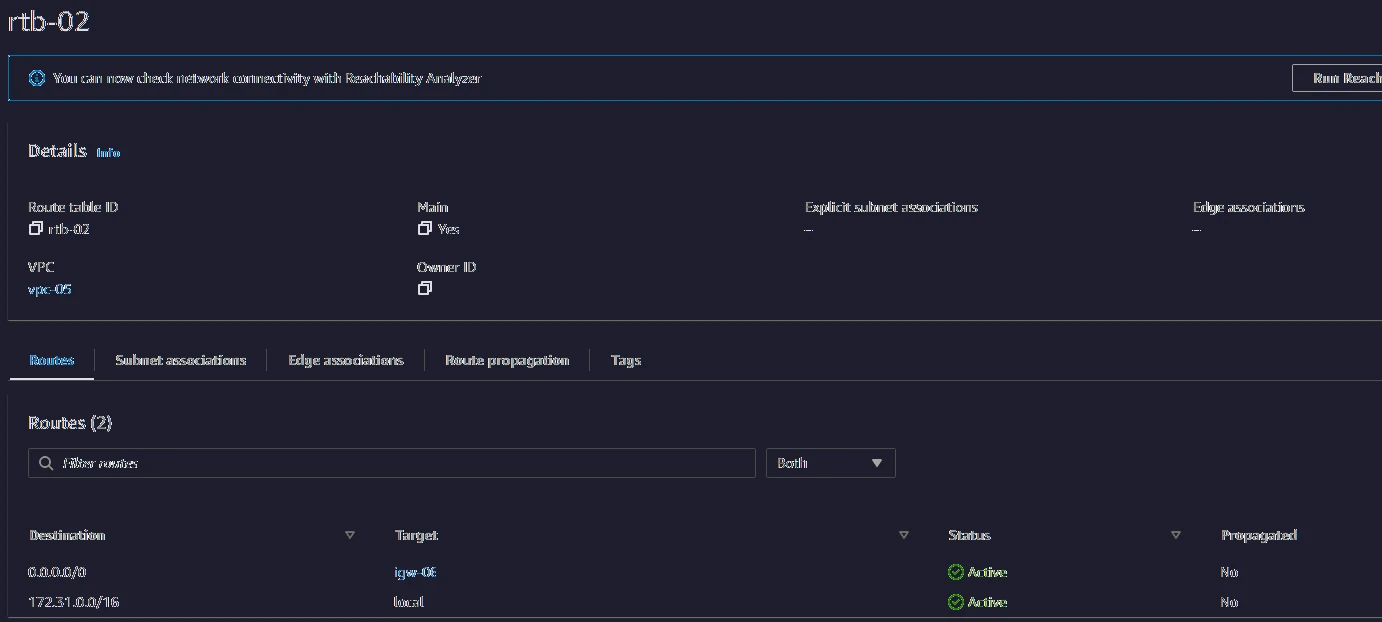Open the Both filter dropdown

[830, 463]
